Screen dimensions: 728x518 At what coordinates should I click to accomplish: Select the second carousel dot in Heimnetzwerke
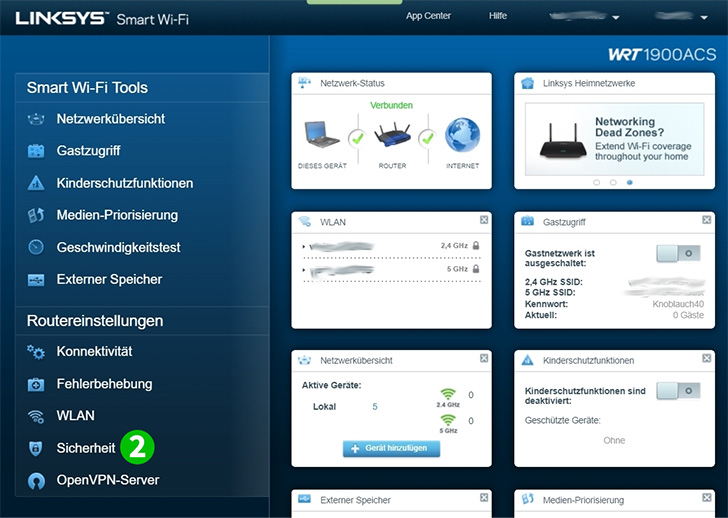(613, 182)
